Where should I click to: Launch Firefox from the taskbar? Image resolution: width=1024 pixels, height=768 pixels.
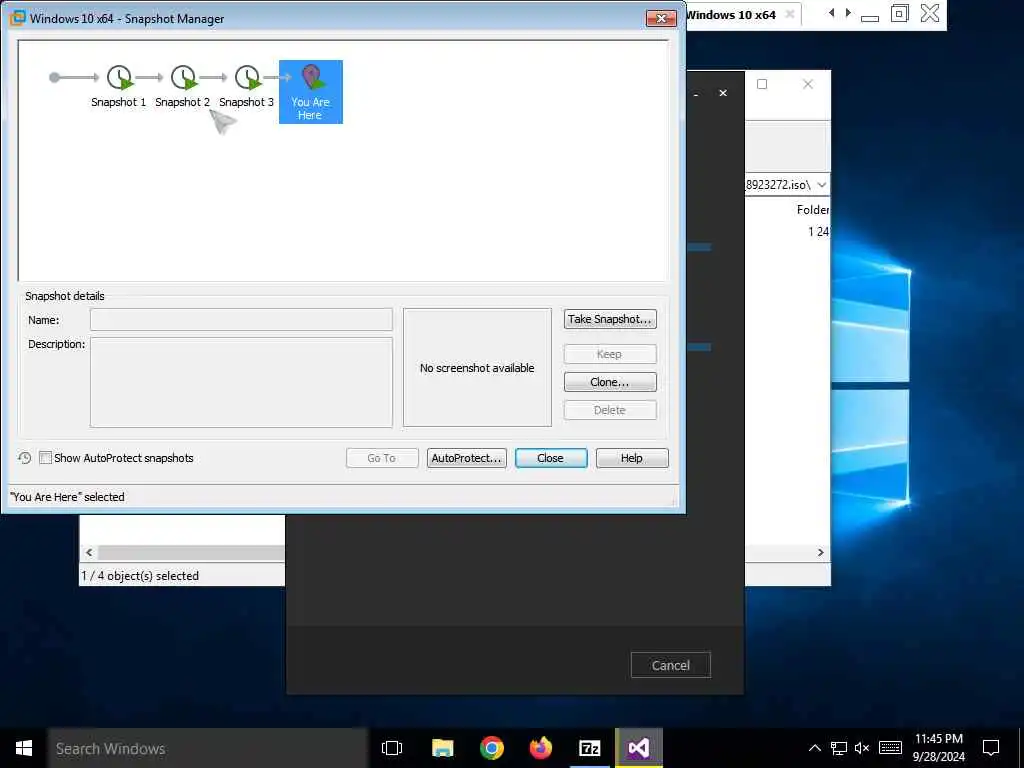541,748
